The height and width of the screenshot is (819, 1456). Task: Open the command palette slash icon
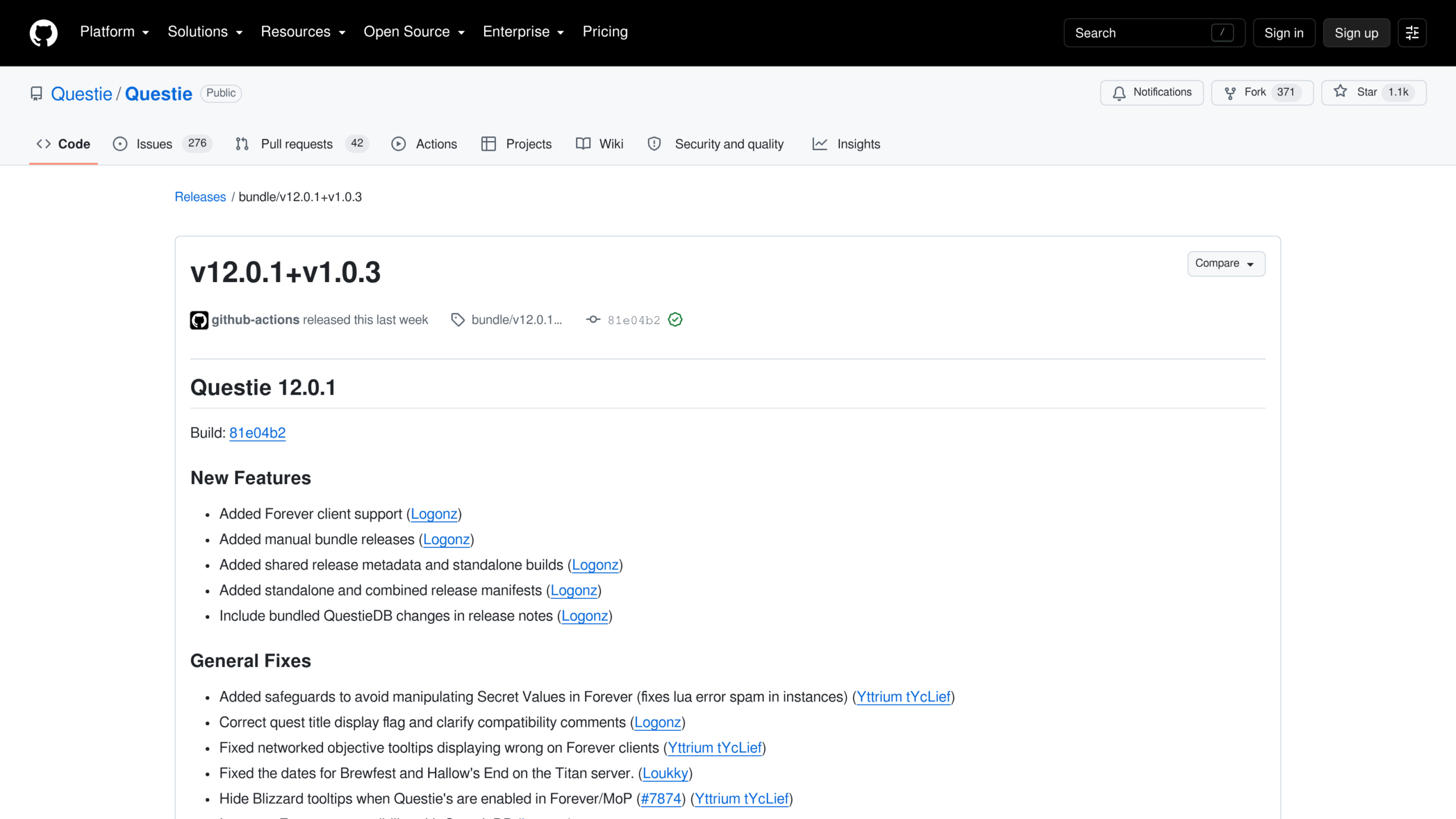pos(1222,32)
